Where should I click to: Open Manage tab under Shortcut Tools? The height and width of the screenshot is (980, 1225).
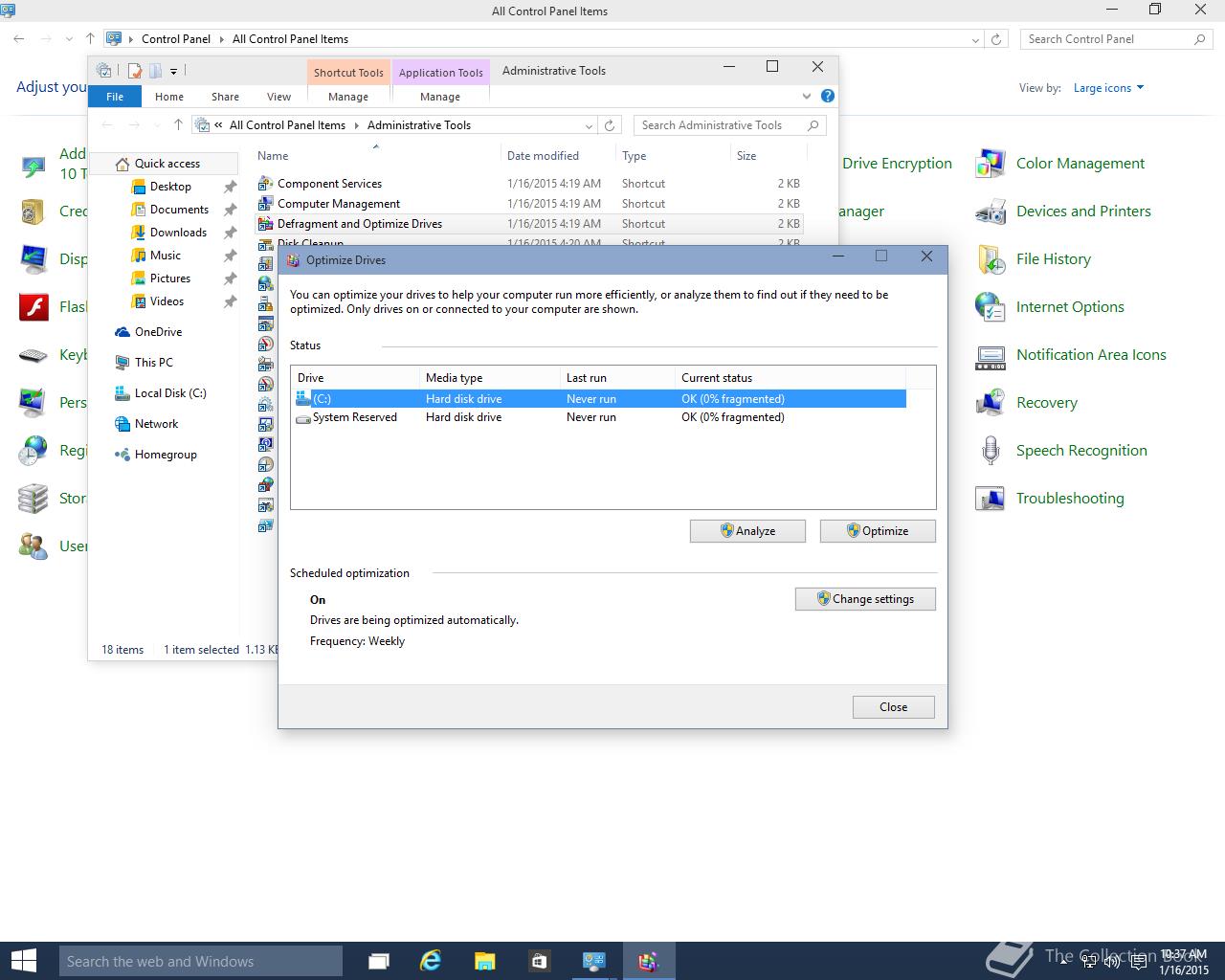point(348,97)
